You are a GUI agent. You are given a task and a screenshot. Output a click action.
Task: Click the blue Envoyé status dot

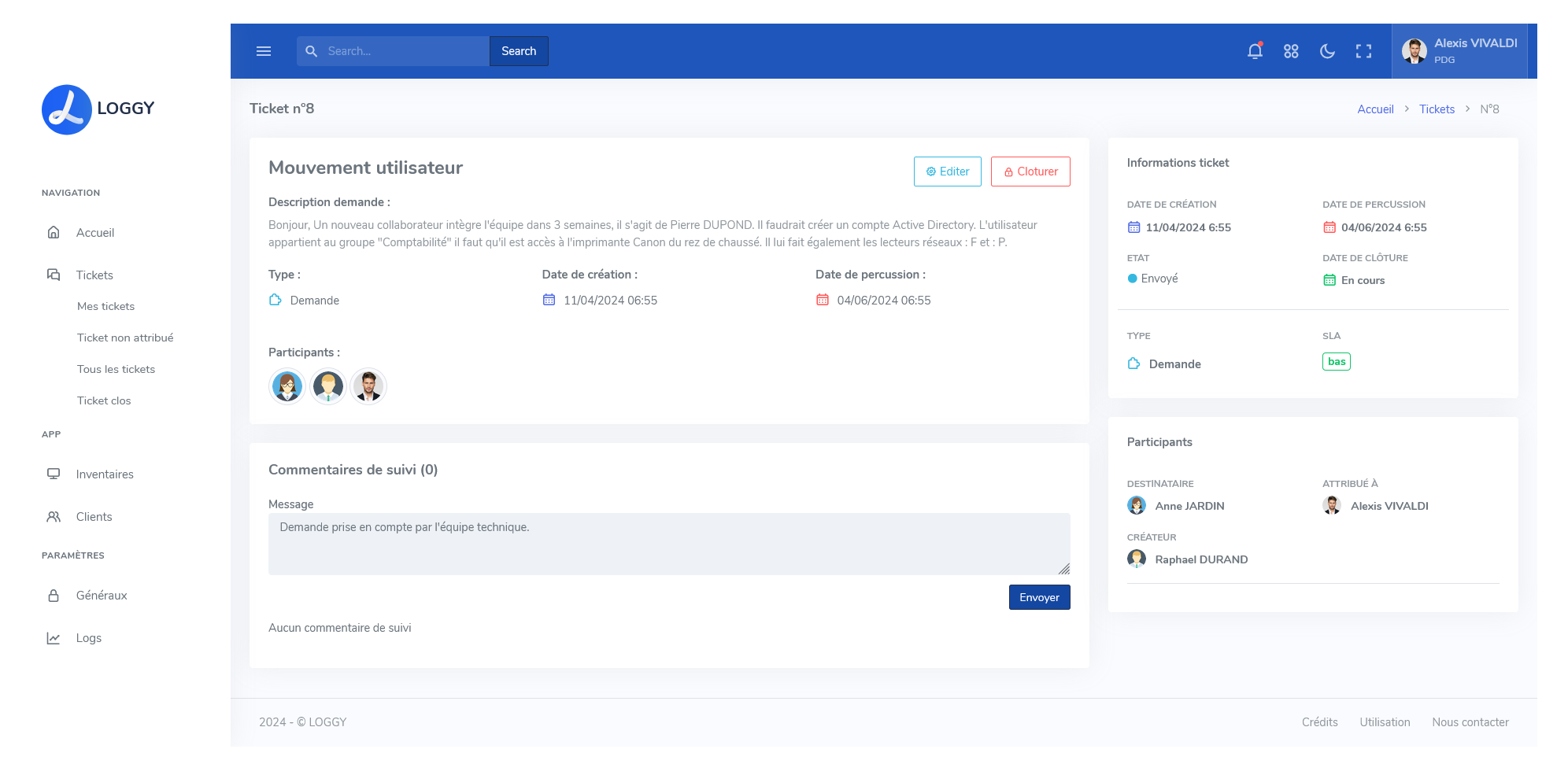1132,279
